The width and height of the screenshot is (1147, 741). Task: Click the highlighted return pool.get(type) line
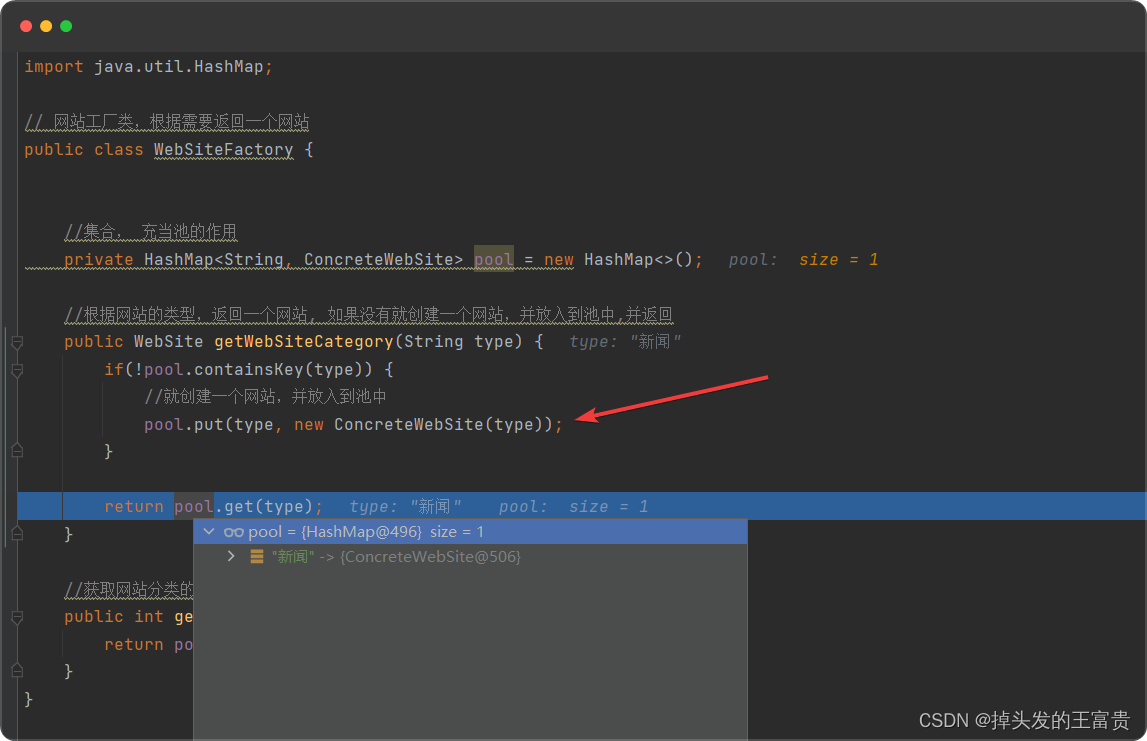582,506
